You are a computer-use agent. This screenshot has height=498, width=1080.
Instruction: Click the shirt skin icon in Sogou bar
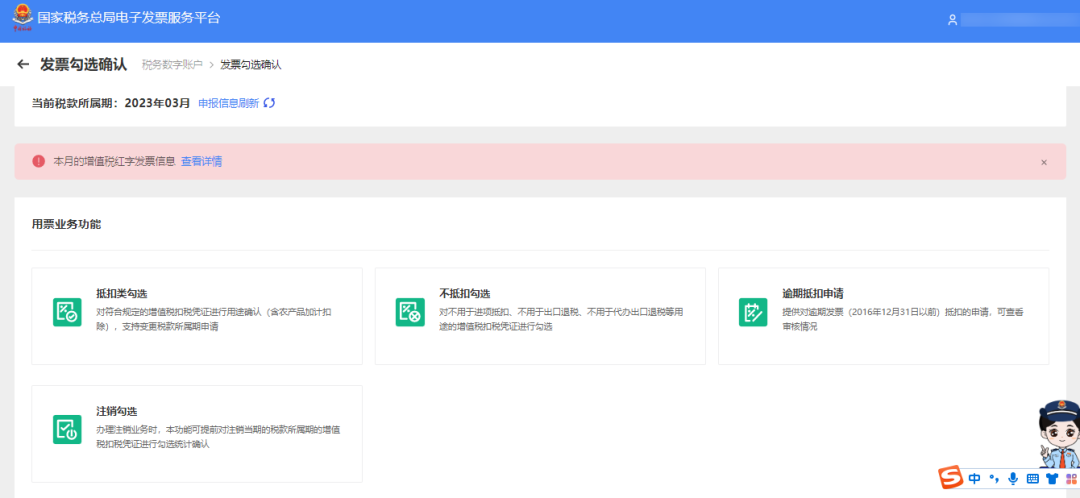tap(1052, 479)
